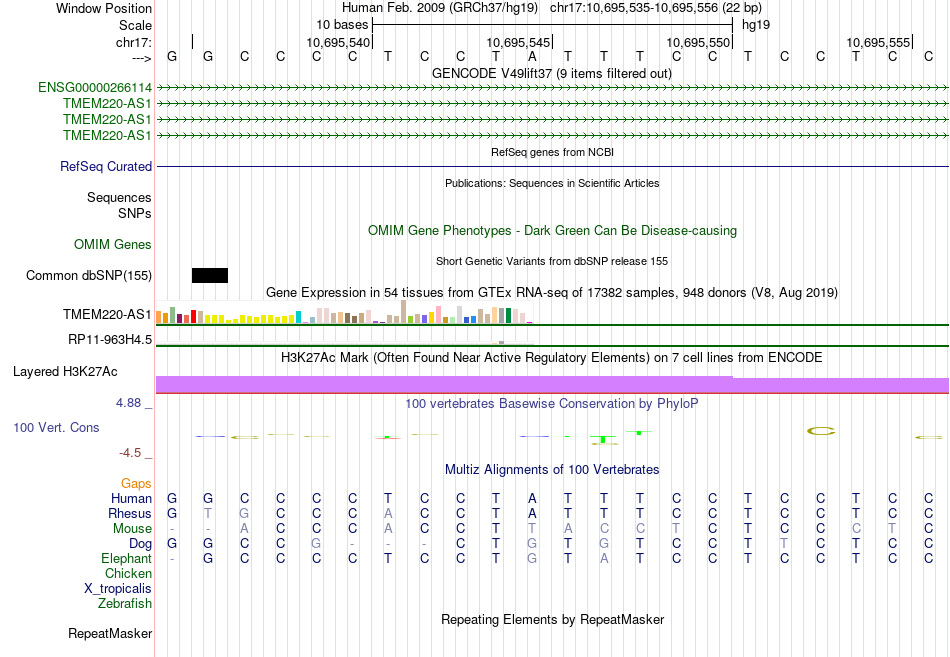Open the ENSG00000266114 gene label
Viewport: 950px width, 657px height.
coord(95,88)
